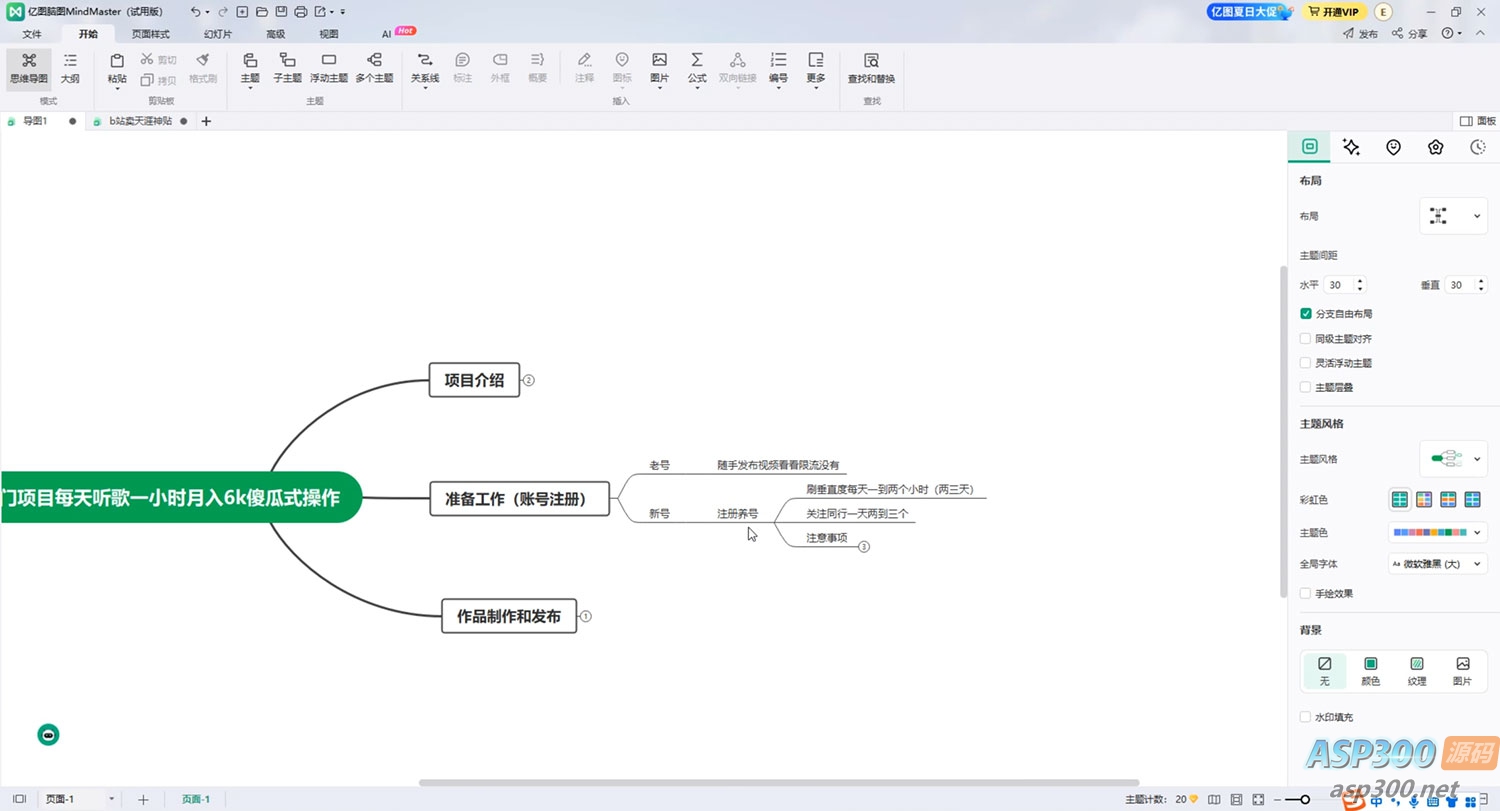
Task: Toggle the 面板 panel button
Action: [1478, 121]
